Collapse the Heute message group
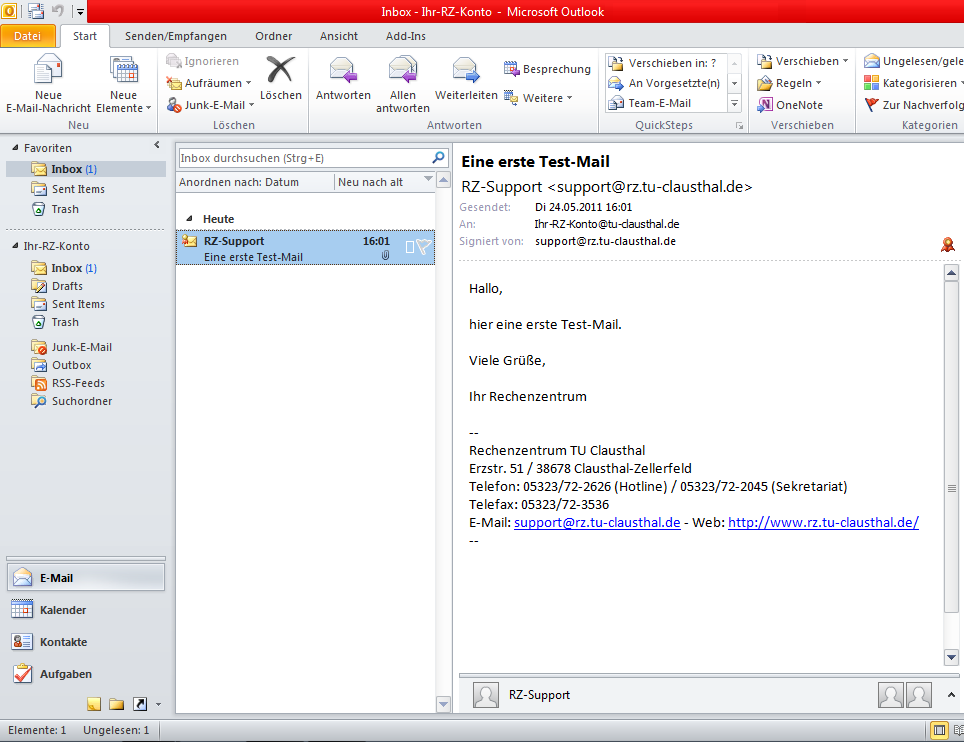 coord(189,218)
